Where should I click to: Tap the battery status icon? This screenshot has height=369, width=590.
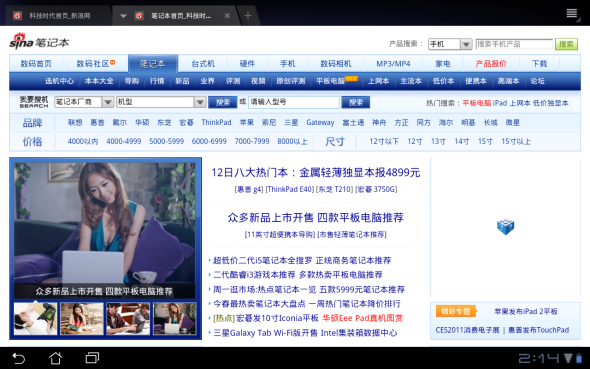click(x=579, y=358)
